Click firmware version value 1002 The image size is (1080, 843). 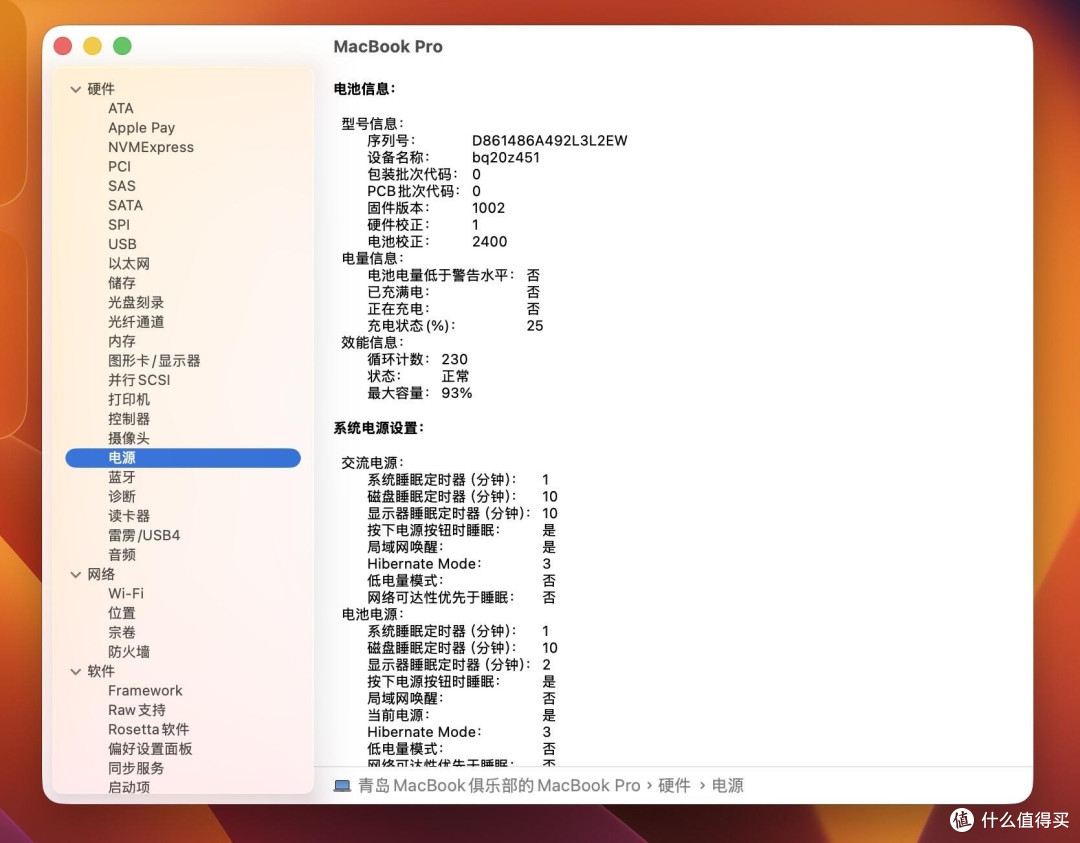pos(488,208)
